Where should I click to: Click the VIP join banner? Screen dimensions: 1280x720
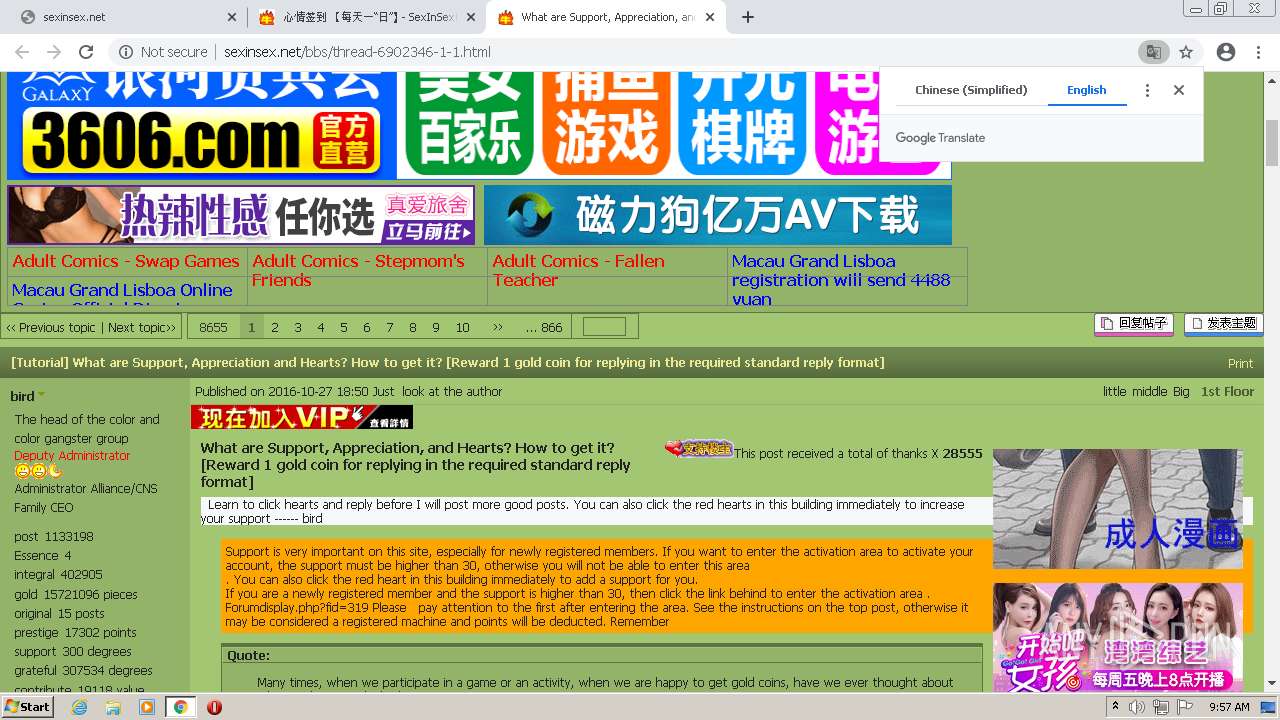pyautogui.click(x=301, y=417)
